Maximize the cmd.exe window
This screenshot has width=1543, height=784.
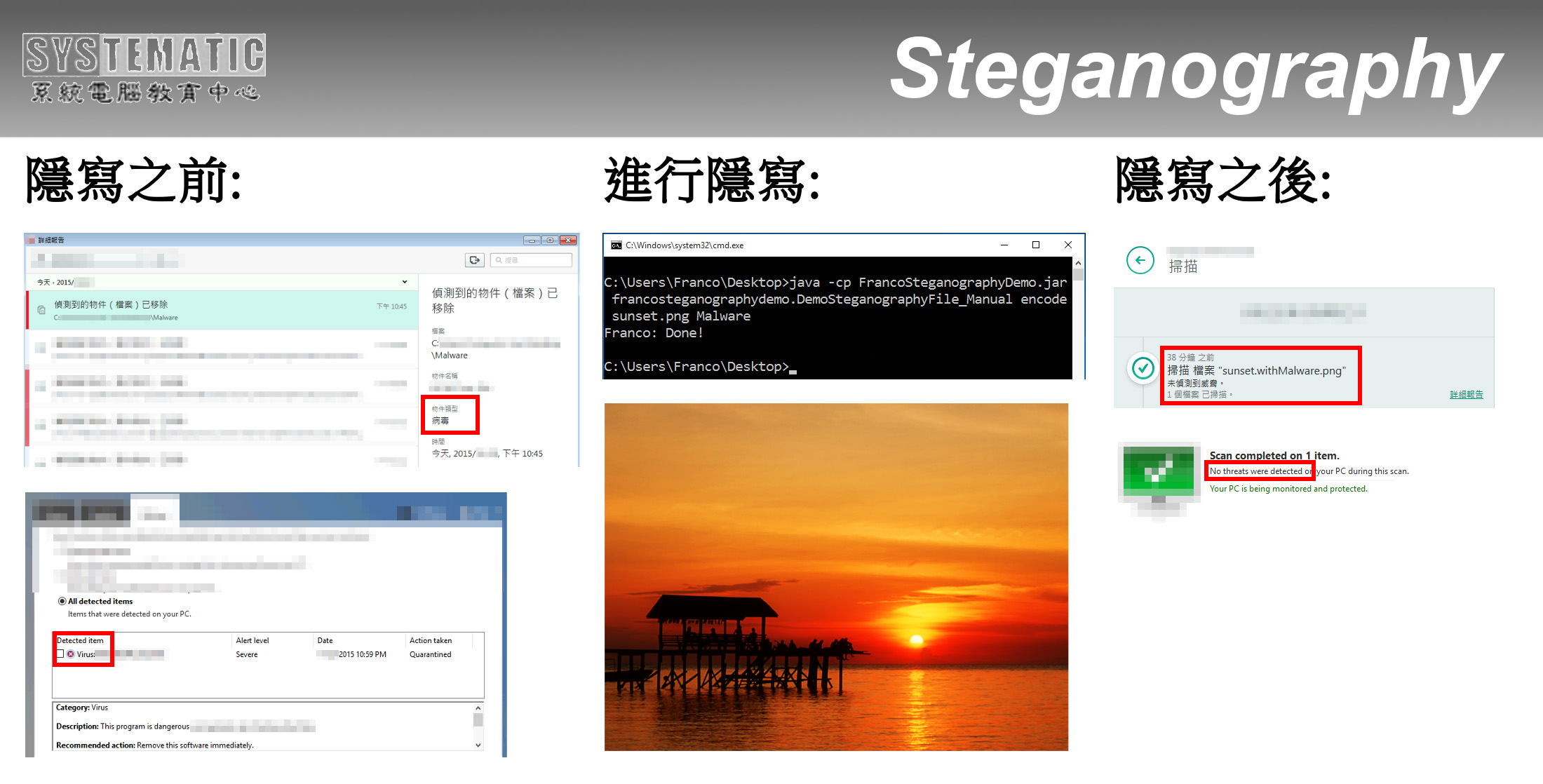coord(1036,245)
